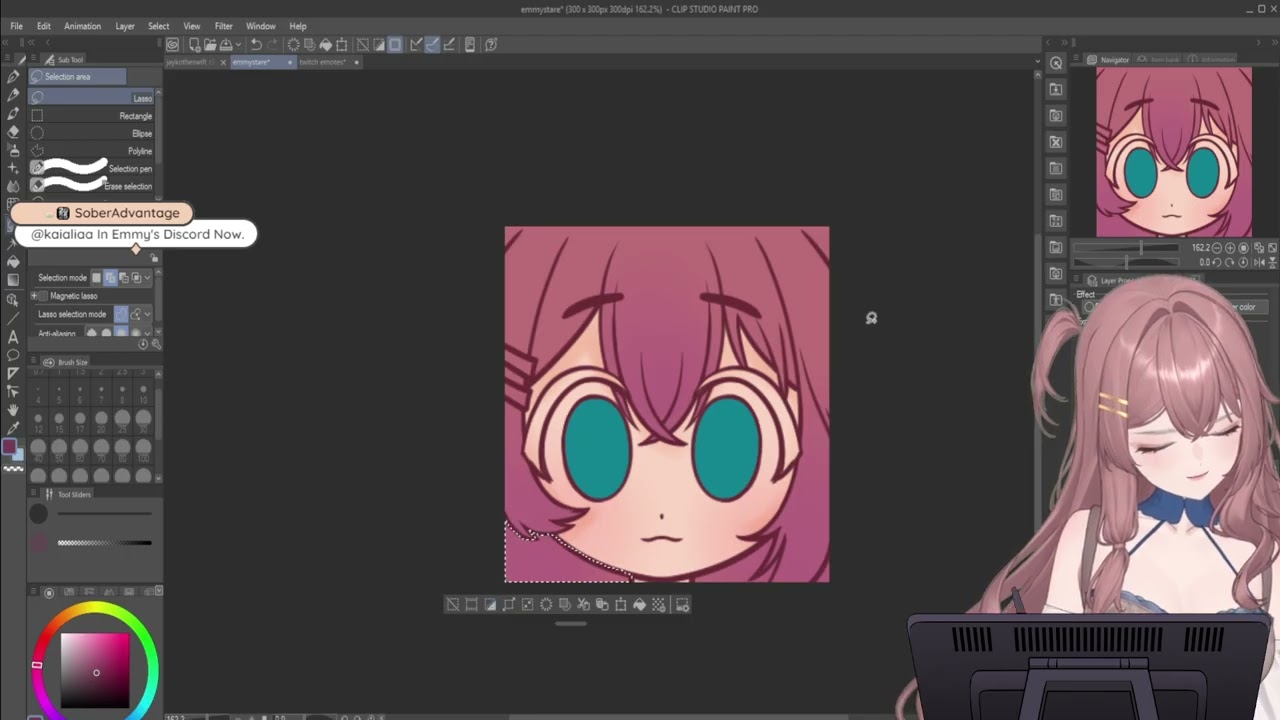The image size is (1280, 720).
Task: Create a new canvas with New icon
Action: click(195, 44)
